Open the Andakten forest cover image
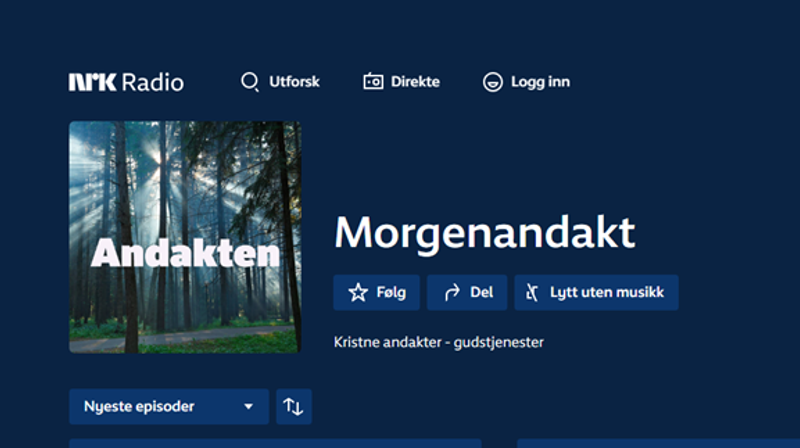The width and height of the screenshot is (800, 448). point(184,237)
